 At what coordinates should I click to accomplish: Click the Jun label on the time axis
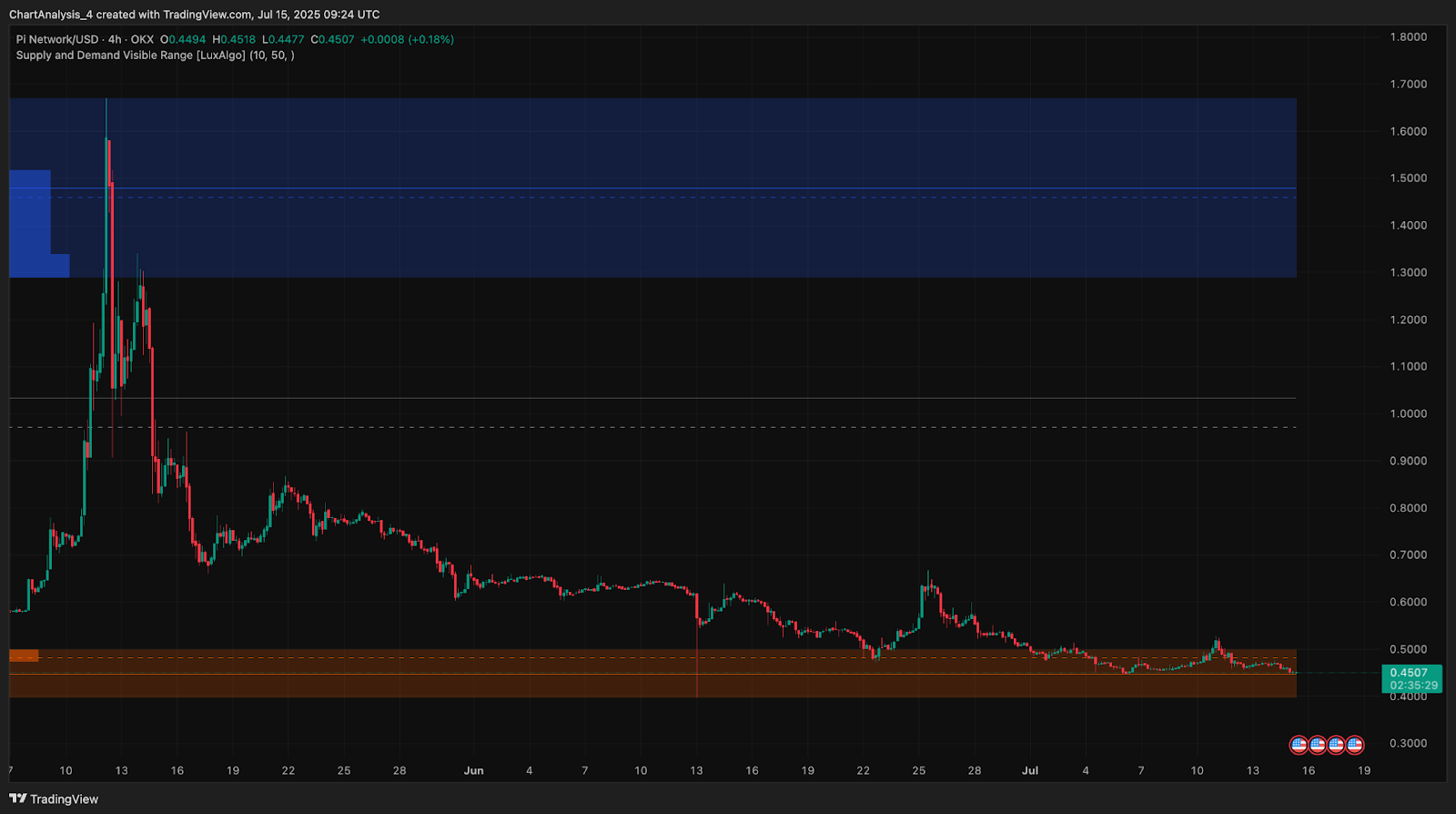pos(473,770)
